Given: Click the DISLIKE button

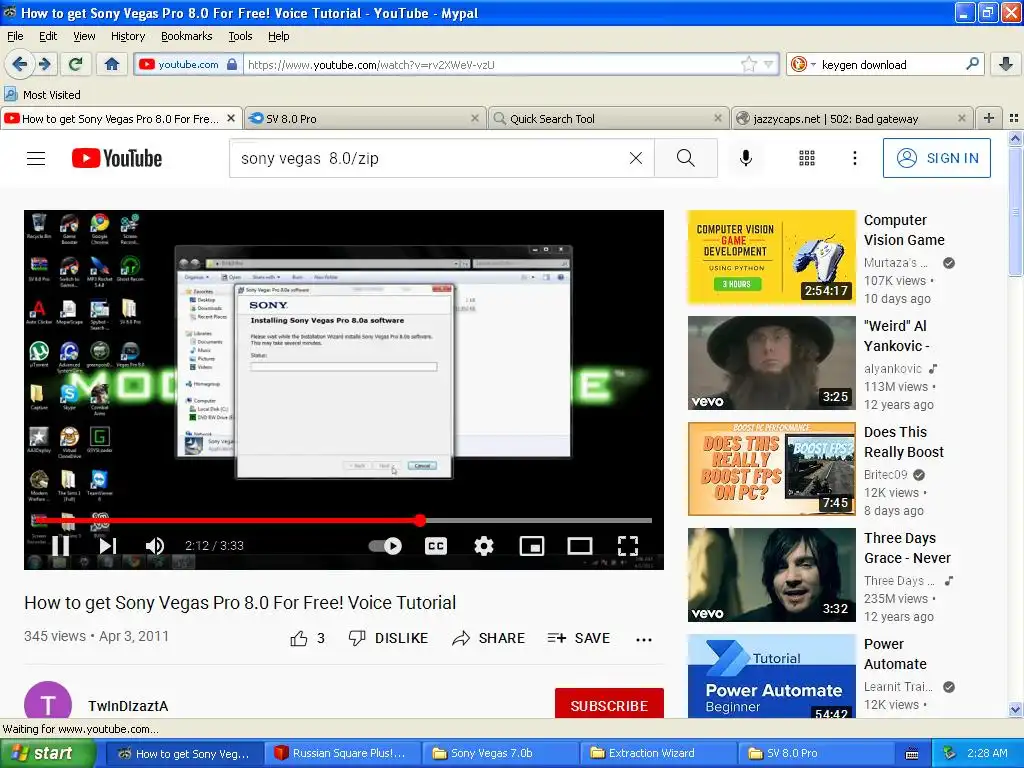Looking at the screenshot, I should coord(389,638).
